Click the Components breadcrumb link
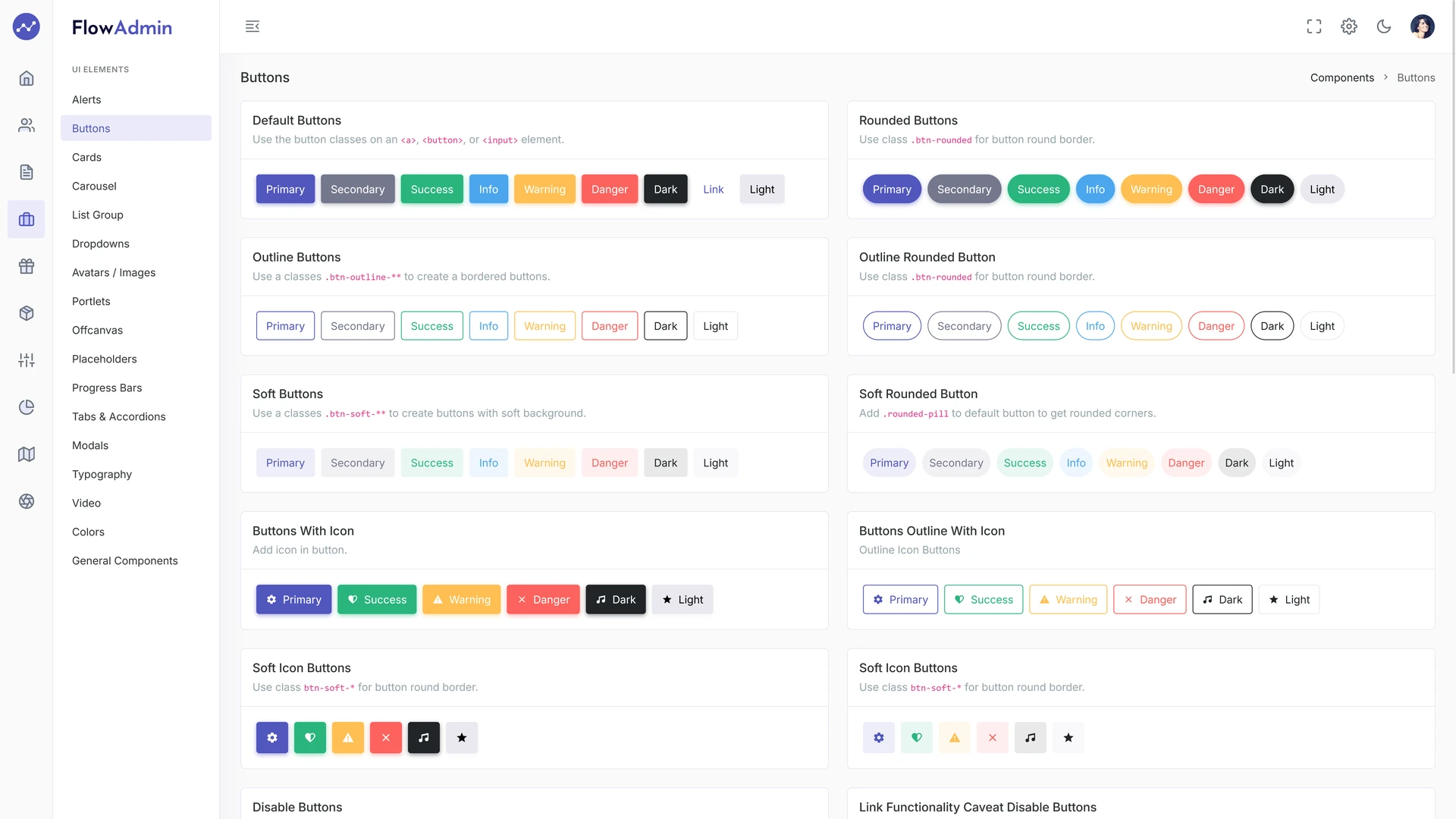 (1341, 77)
